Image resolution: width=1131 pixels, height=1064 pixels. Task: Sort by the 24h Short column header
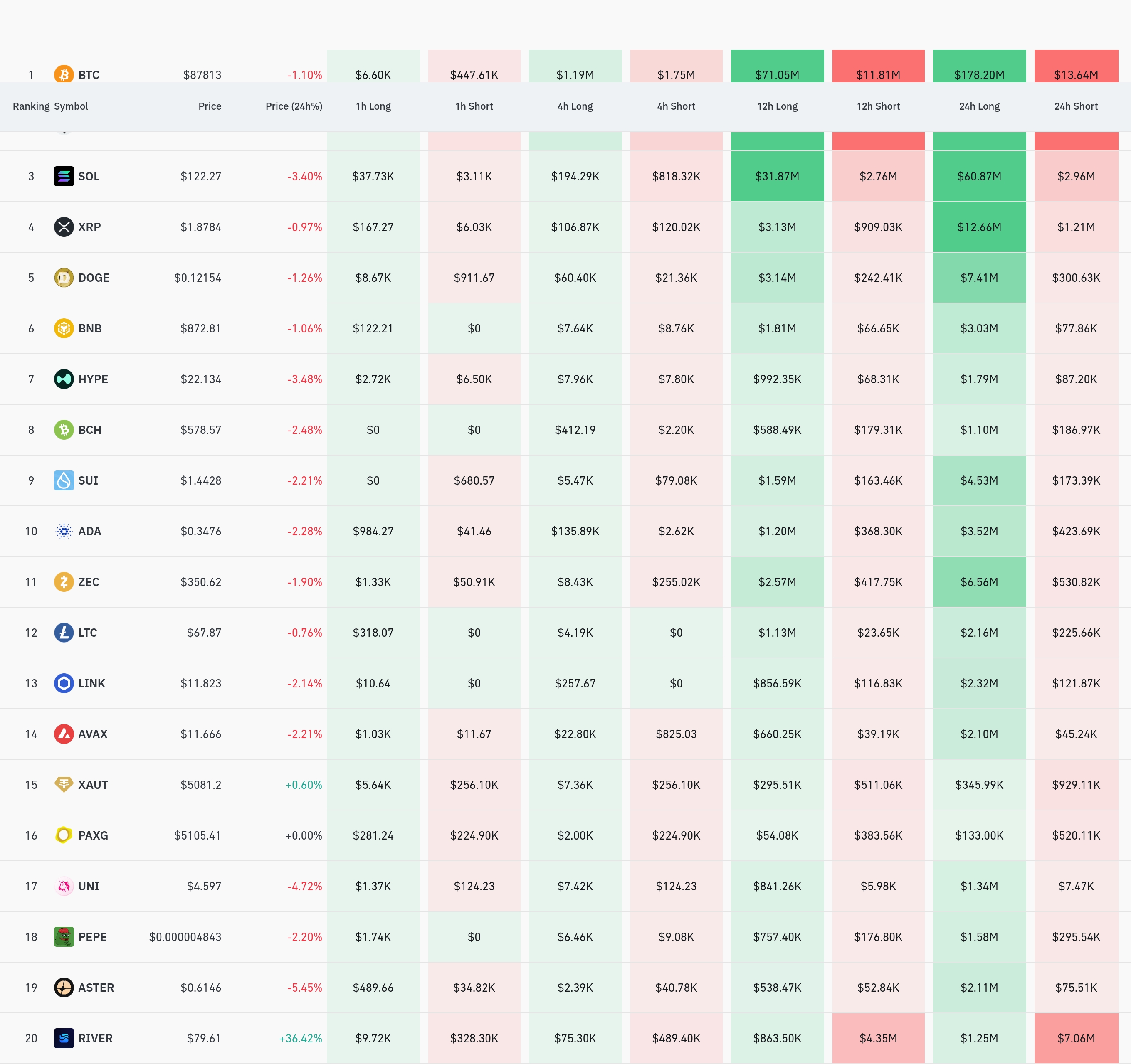coord(1075,106)
